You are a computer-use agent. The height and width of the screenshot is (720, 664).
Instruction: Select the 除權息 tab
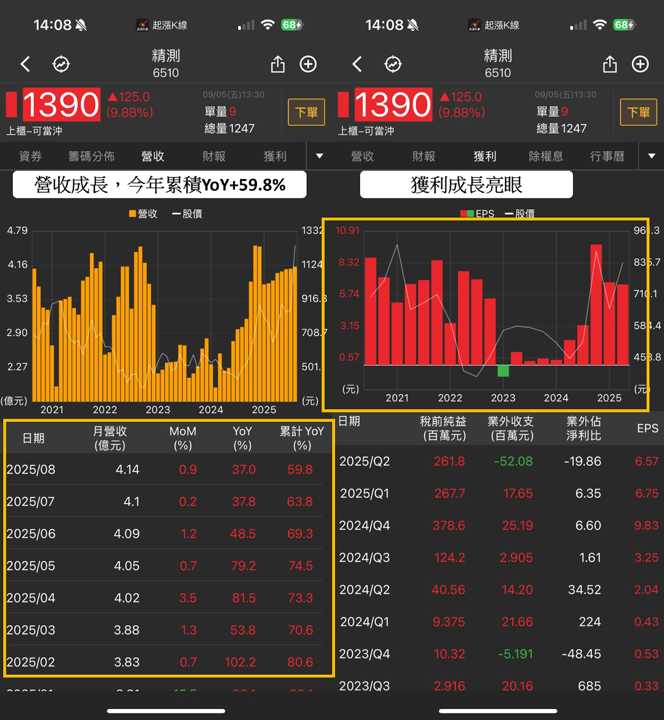point(546,156)
